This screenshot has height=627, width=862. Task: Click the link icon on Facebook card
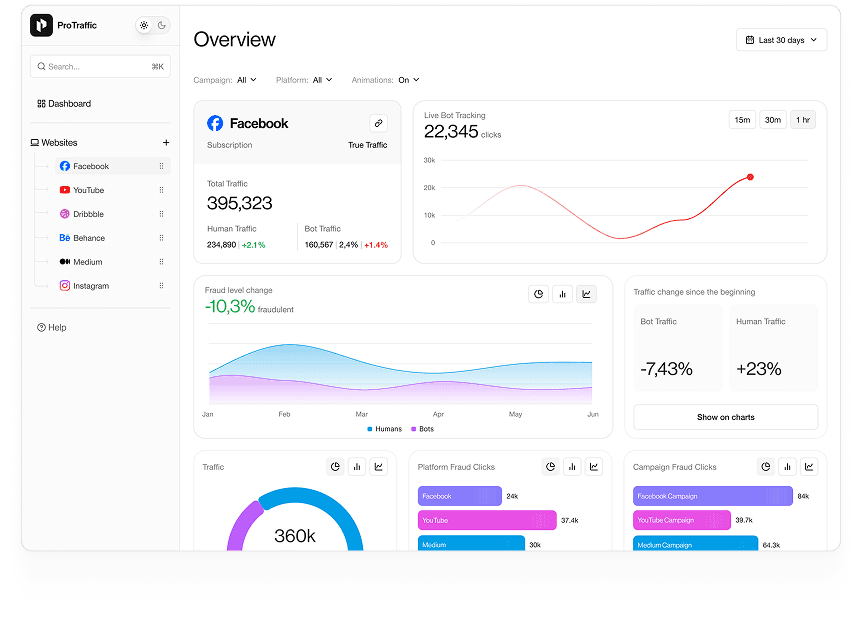pos(378,123)
